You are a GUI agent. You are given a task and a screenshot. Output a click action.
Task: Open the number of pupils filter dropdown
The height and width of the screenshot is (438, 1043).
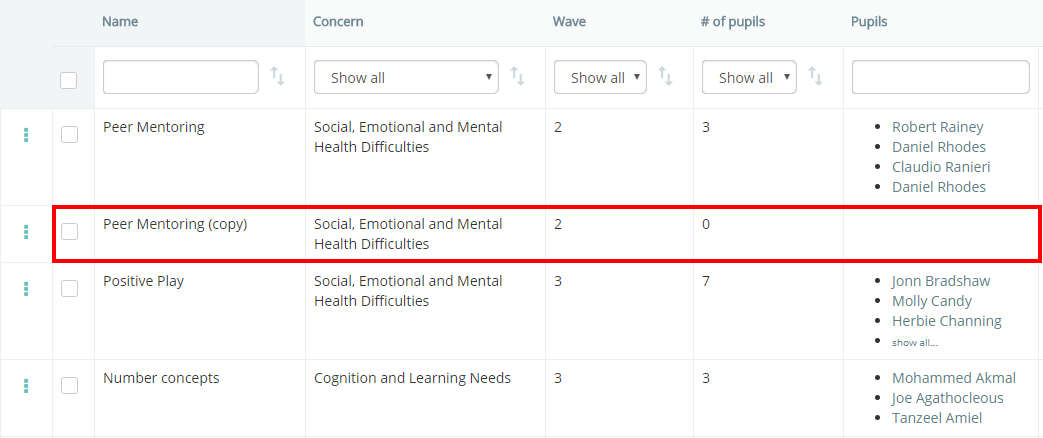pyautogui.click(x=749, y=77)
